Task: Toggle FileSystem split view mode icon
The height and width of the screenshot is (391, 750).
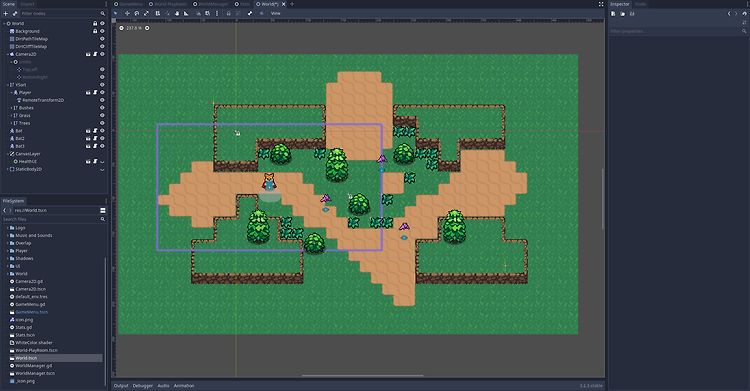Action: 103,210
